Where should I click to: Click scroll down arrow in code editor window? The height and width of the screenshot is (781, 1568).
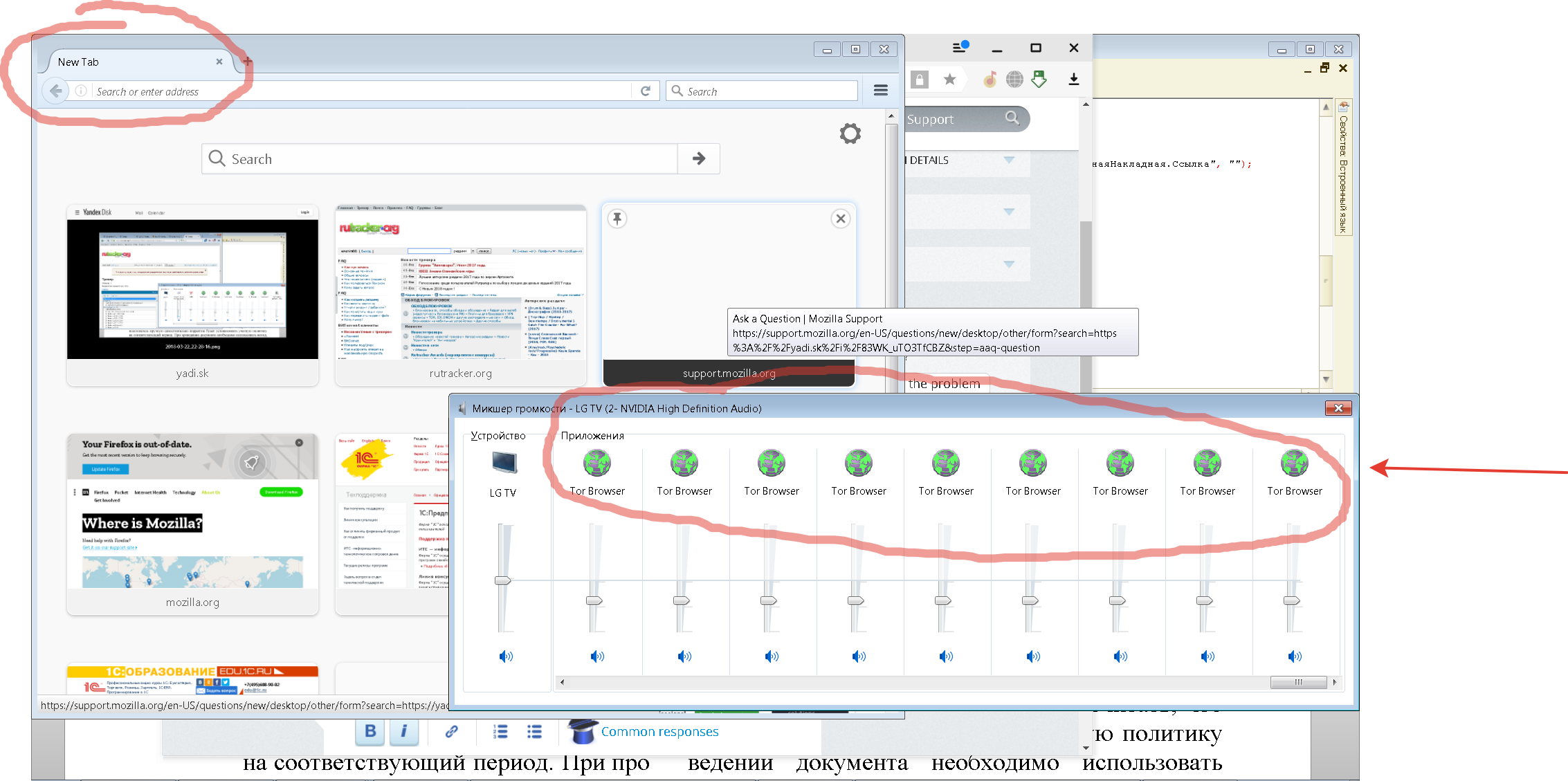tap(1326, 379)
